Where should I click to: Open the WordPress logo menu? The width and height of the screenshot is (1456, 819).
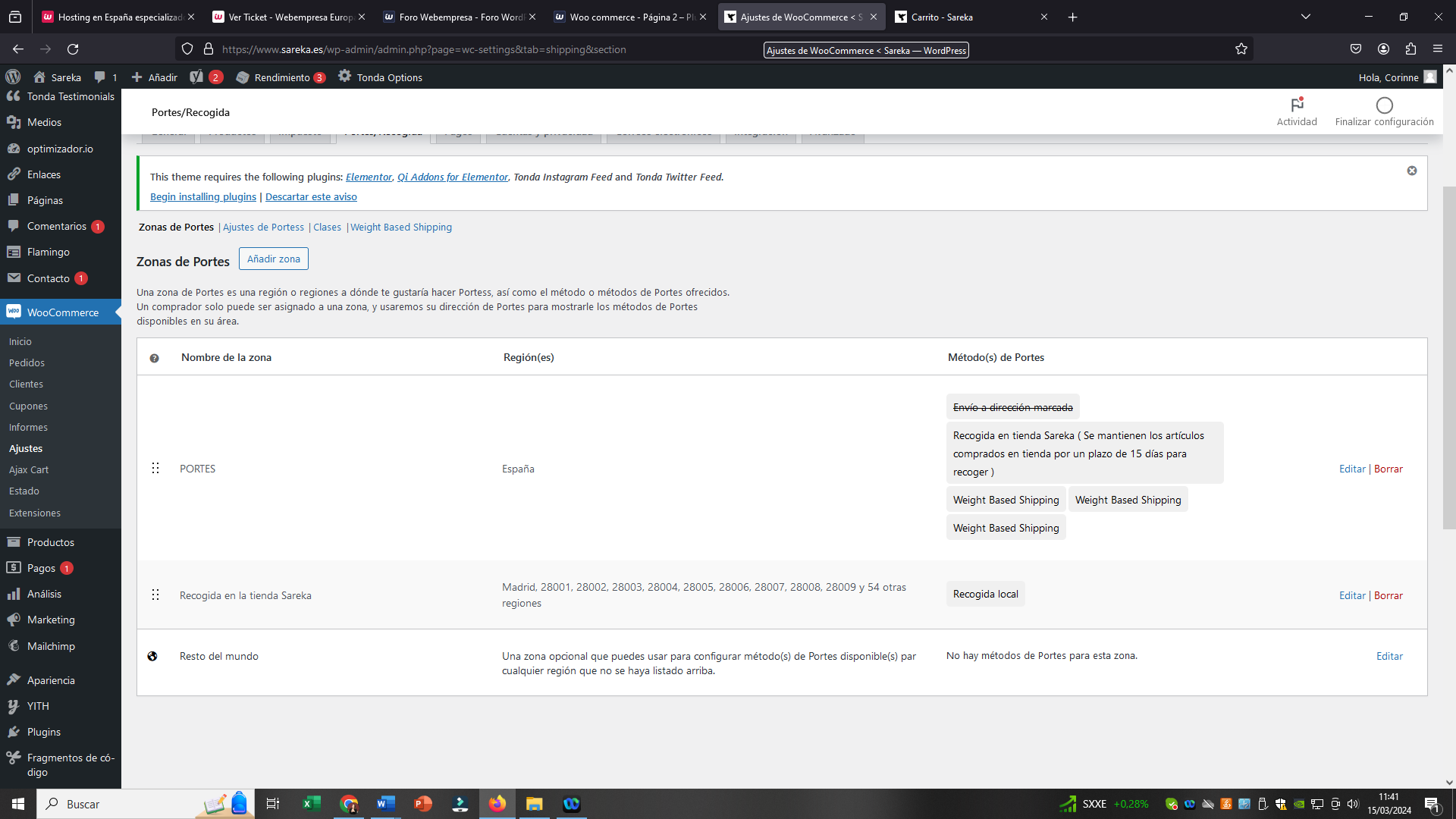point(13,77)
